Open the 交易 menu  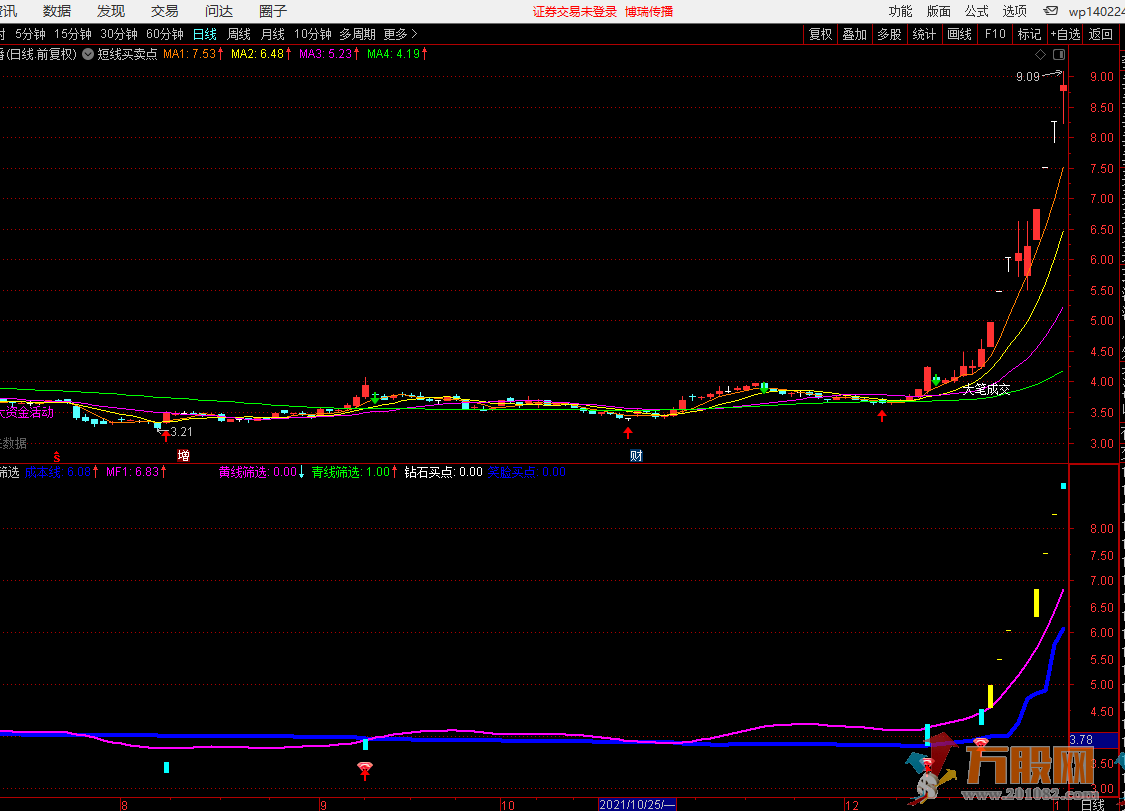(x=164, y=11)
